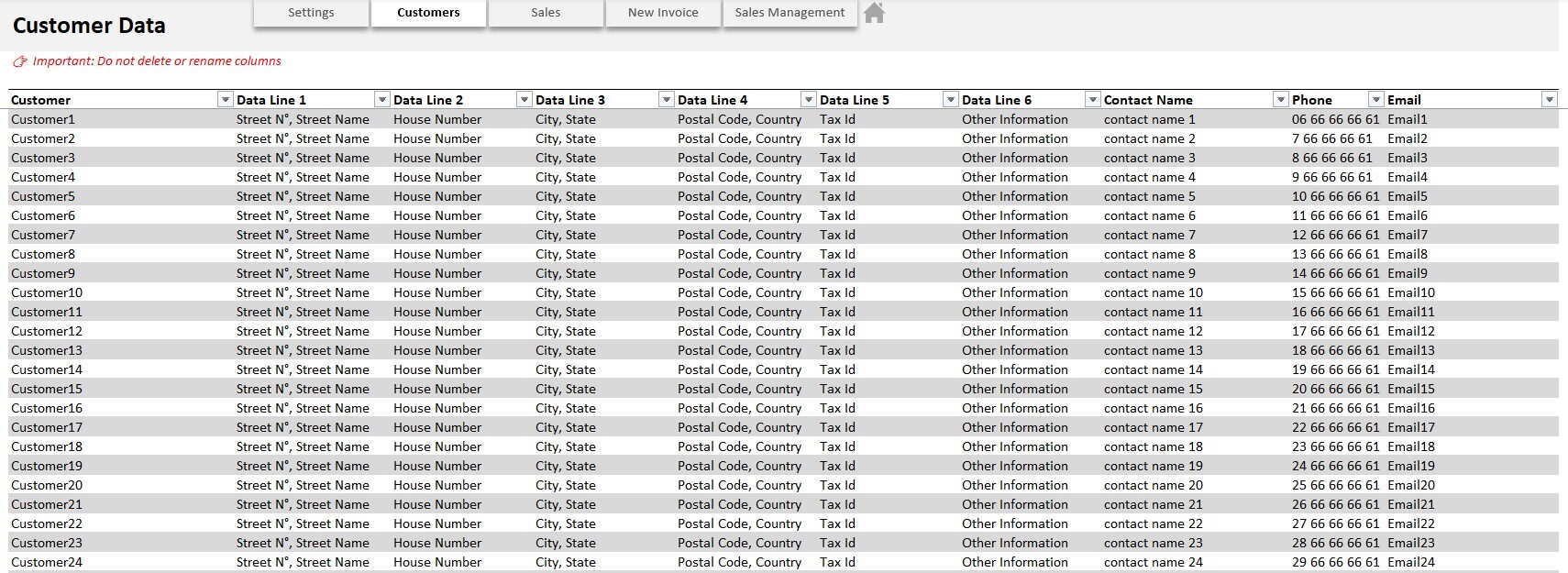Select Street N° cell in Customer4 row
Screen dimensions: 1568x573
tap(312, 177)
